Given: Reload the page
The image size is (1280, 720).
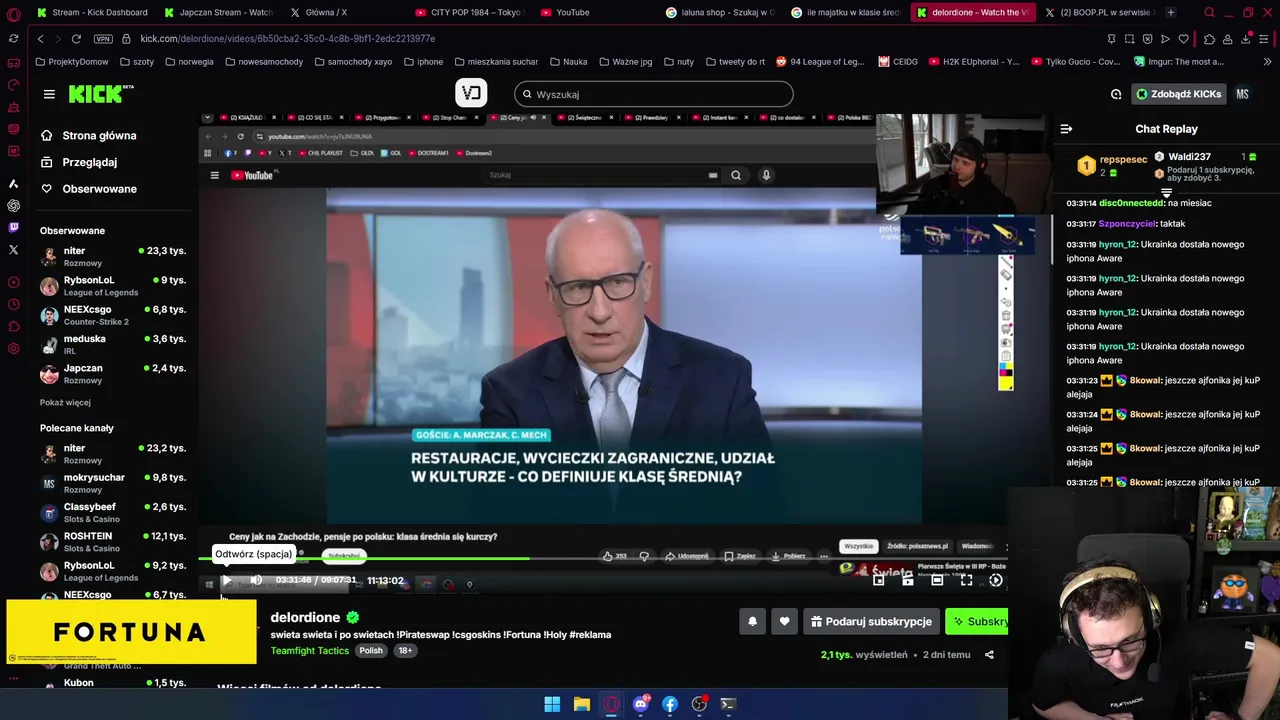Looking at the screenshot, I should pos(76,38).
